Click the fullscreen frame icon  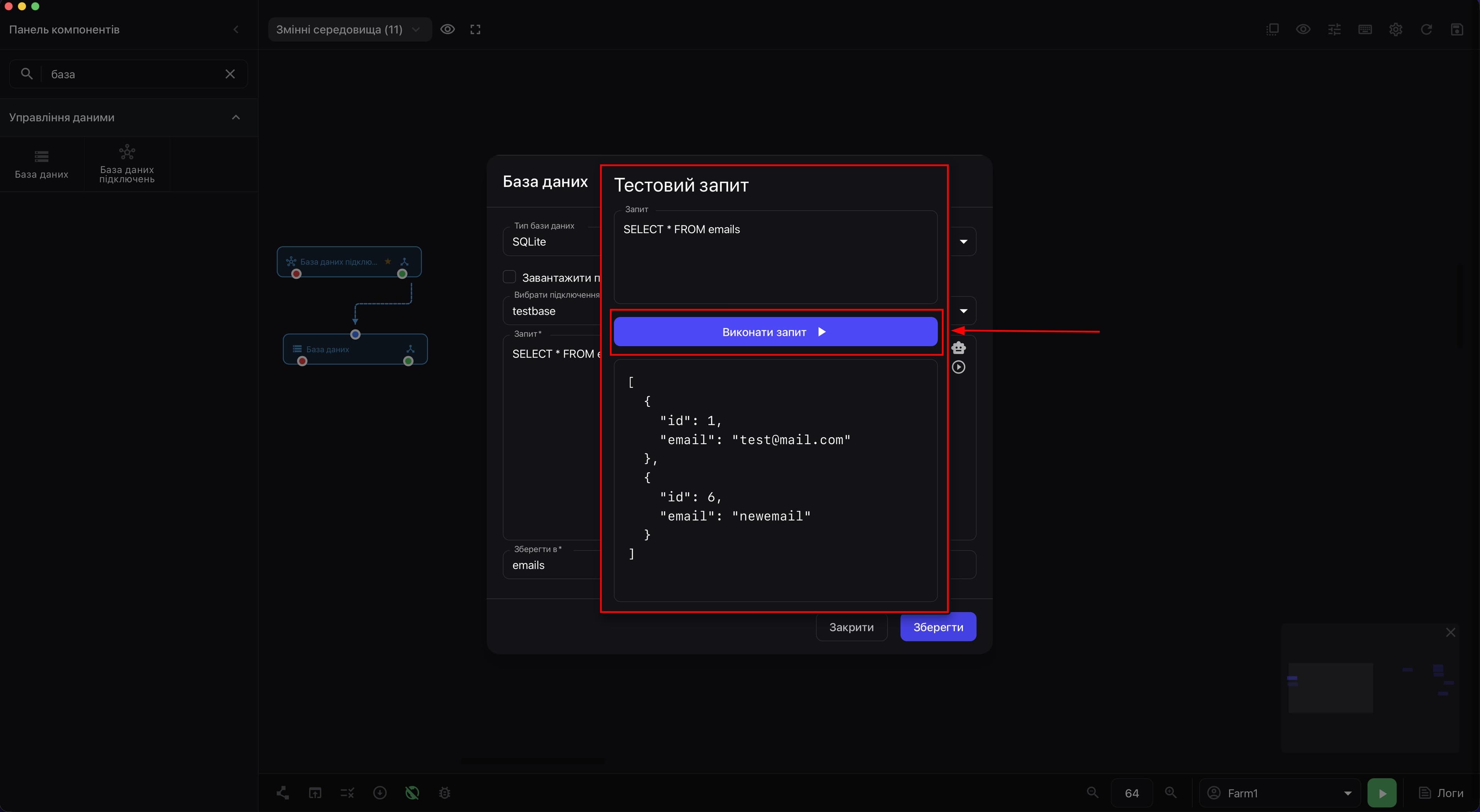475,29
